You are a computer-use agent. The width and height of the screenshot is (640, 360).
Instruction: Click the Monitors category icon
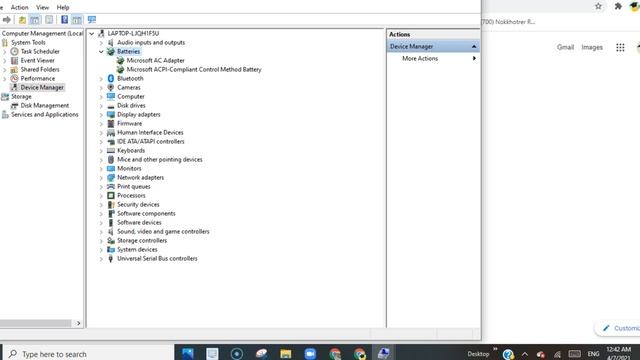coord(111,169)
